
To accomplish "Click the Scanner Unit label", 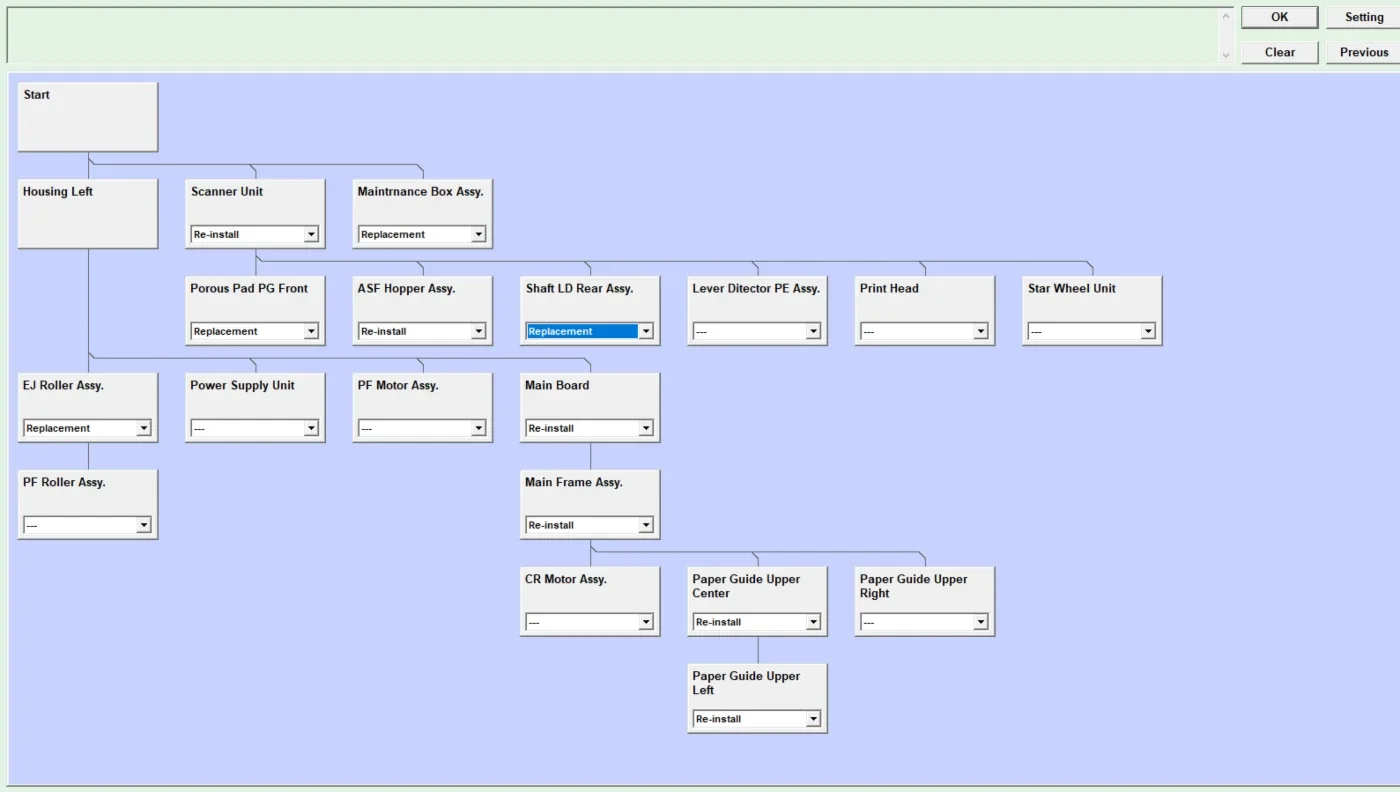I will [x=227, y=191].
